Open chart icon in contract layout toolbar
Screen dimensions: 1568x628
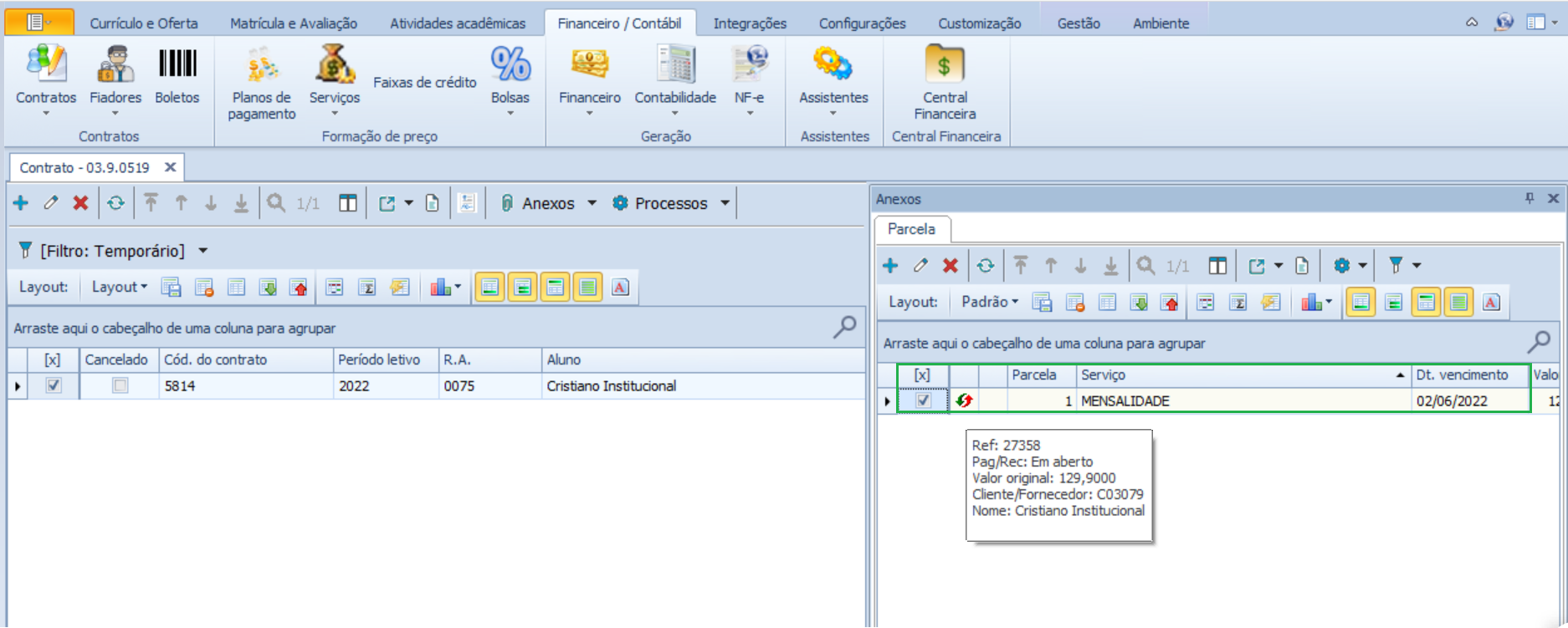click(x=440, y=288)
